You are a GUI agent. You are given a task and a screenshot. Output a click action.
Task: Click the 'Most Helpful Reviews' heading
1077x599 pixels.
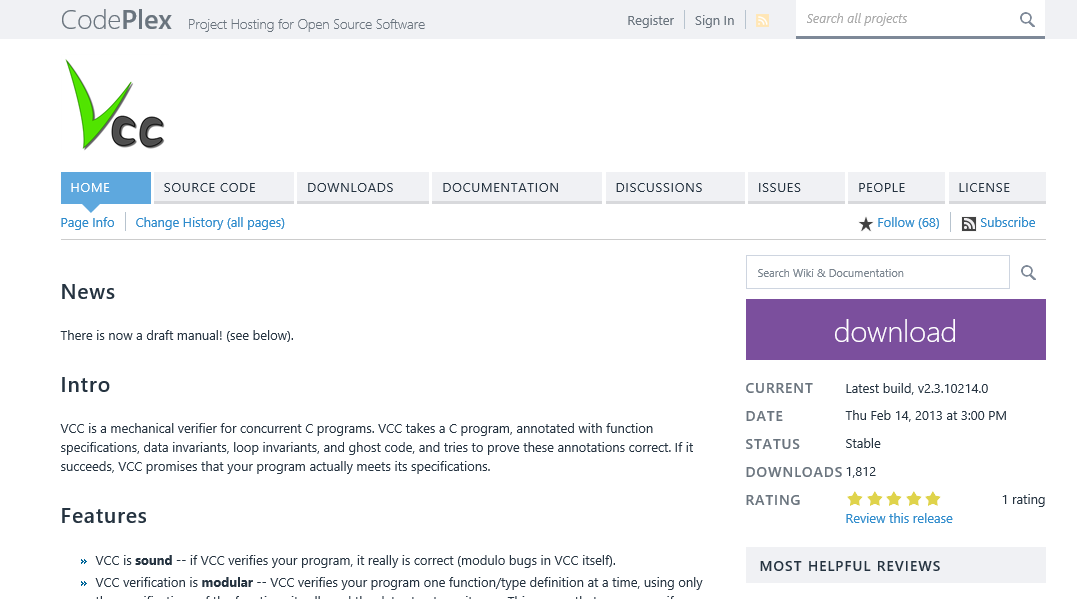point(850,566)
